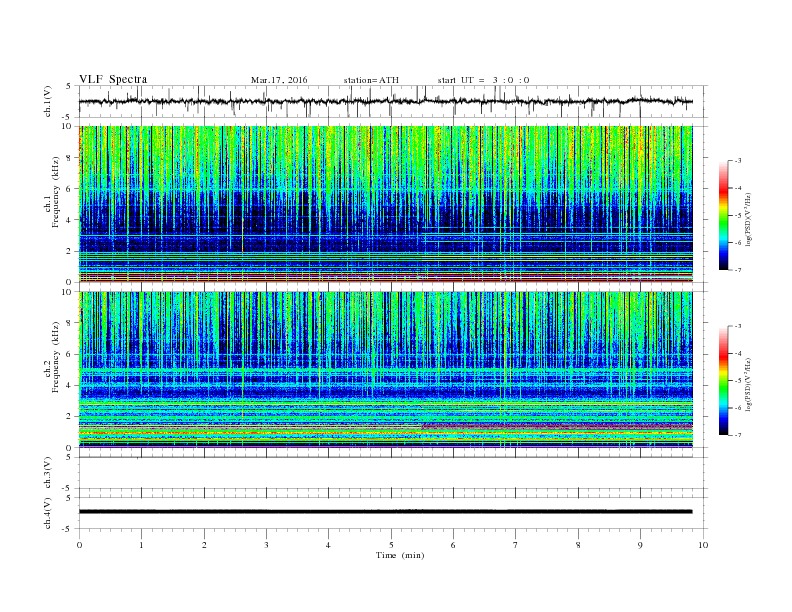The image size is (792, 612).
Task: Click the "2" kHz tick of ch.2 spectrogram
Action: pos(69,417)
